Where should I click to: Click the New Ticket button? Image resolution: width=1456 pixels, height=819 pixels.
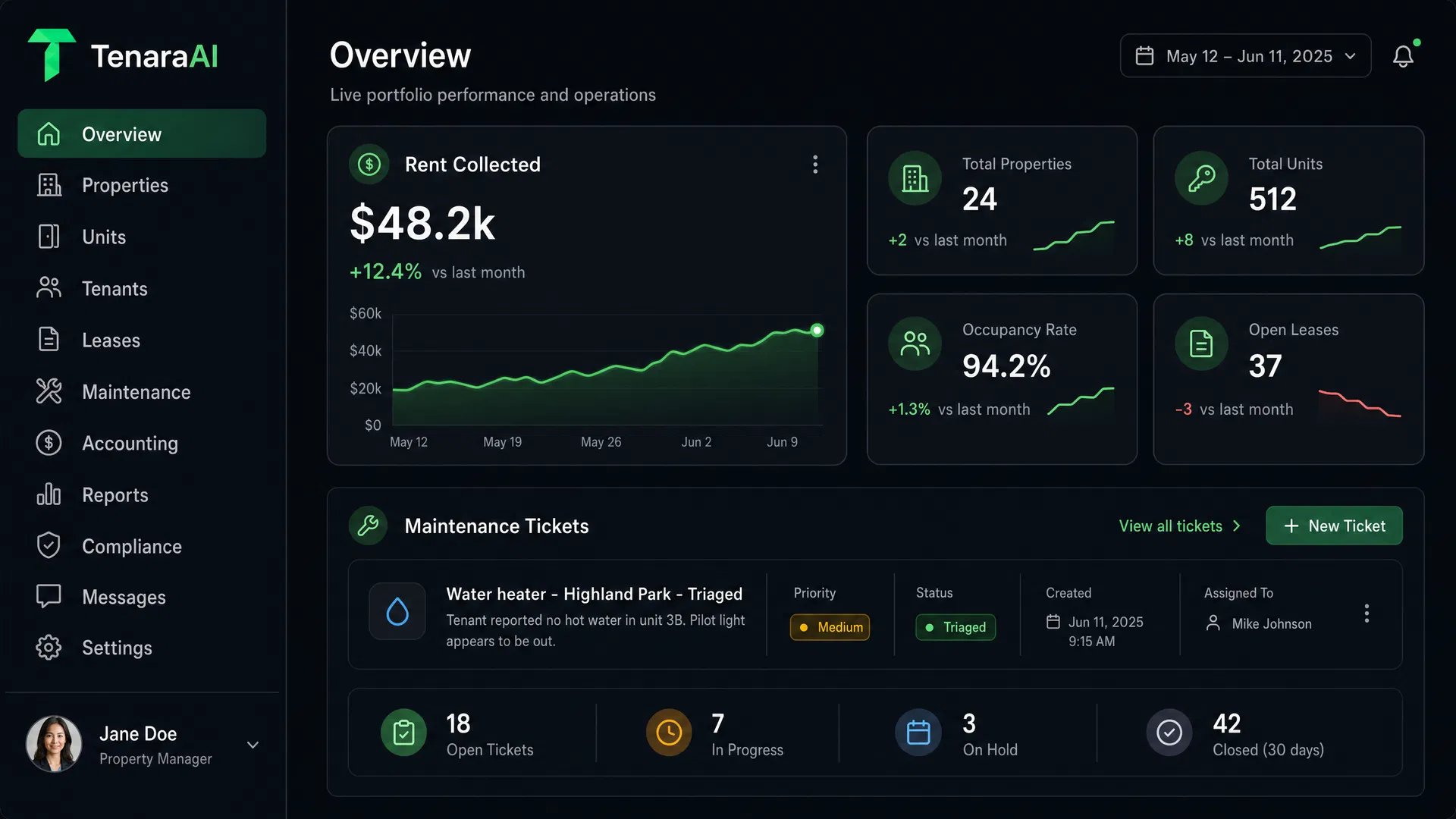(x=1334, y=526)
